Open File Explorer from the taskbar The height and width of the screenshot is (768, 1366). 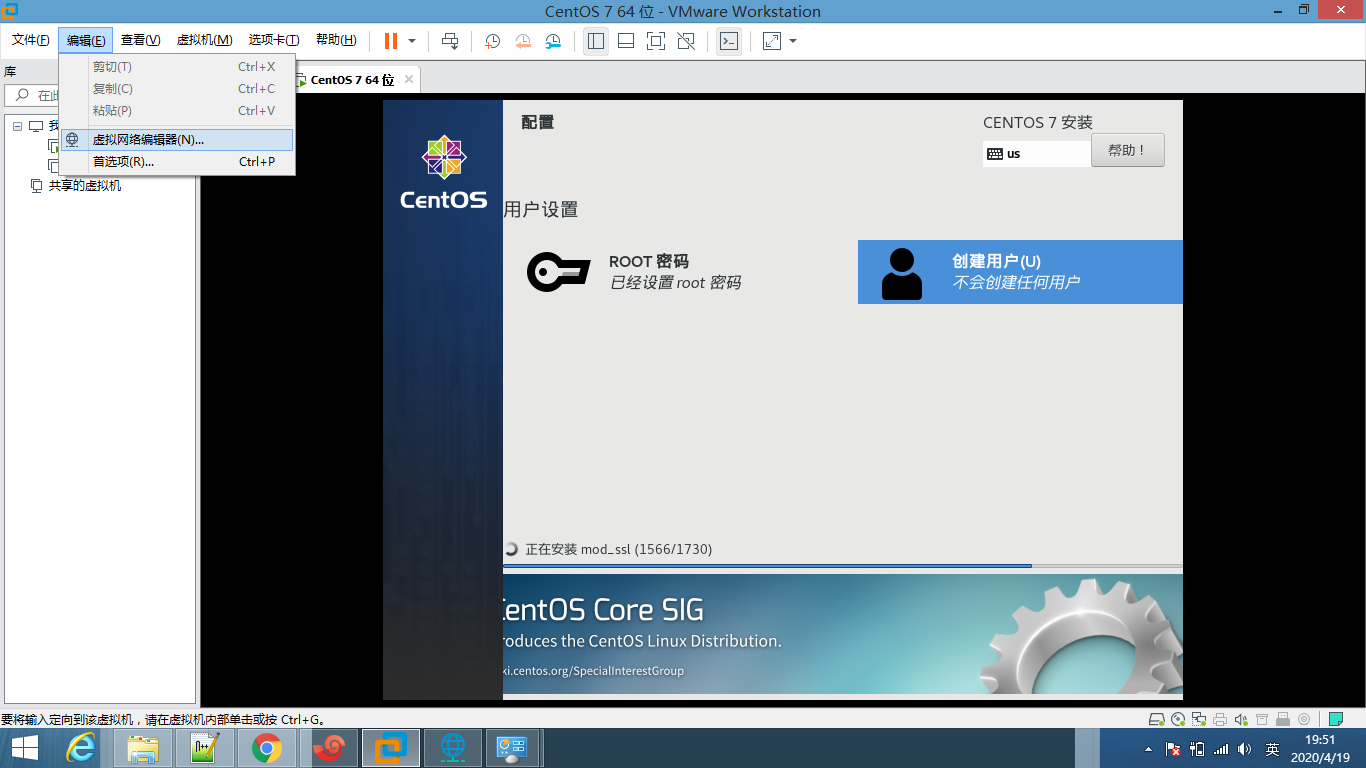143,748
